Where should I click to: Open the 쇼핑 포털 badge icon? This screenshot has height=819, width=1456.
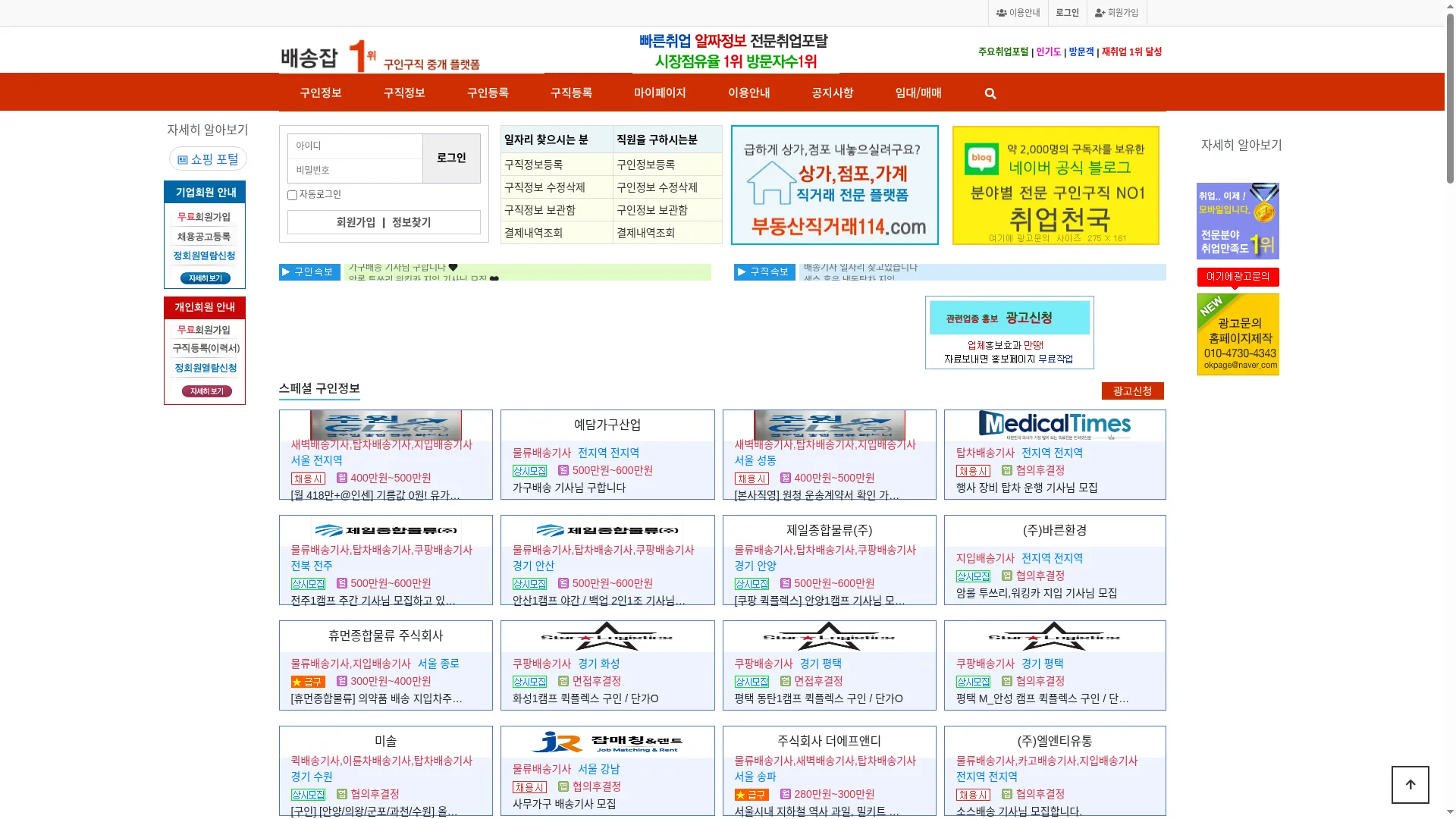tap(183, 159)
